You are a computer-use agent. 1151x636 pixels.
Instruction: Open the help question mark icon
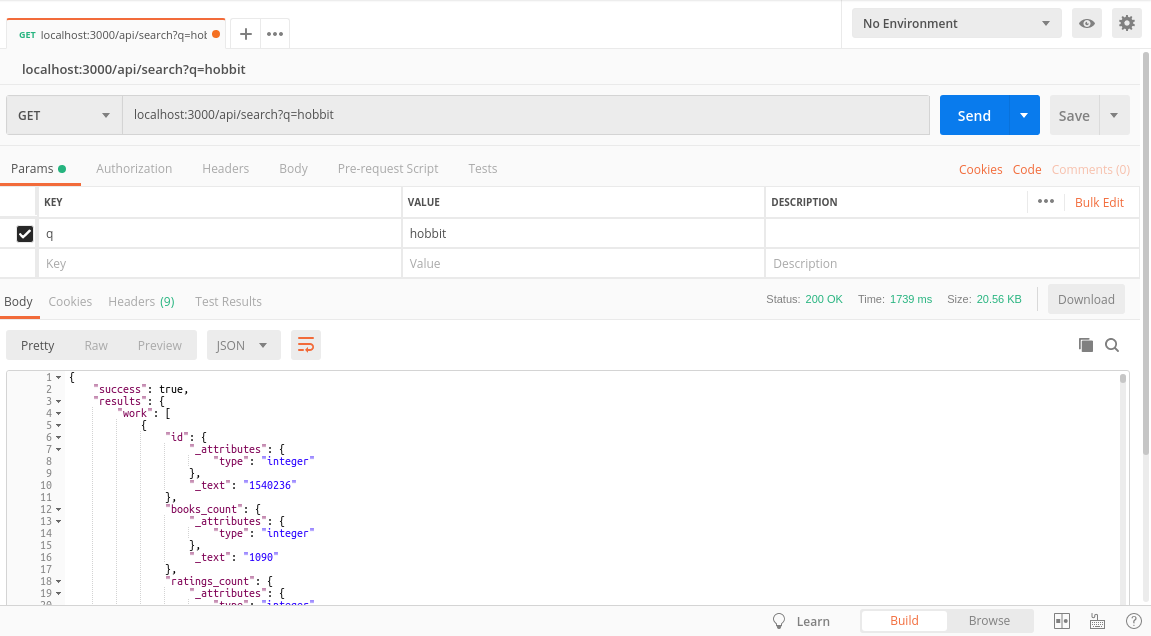click(1133, 621)
